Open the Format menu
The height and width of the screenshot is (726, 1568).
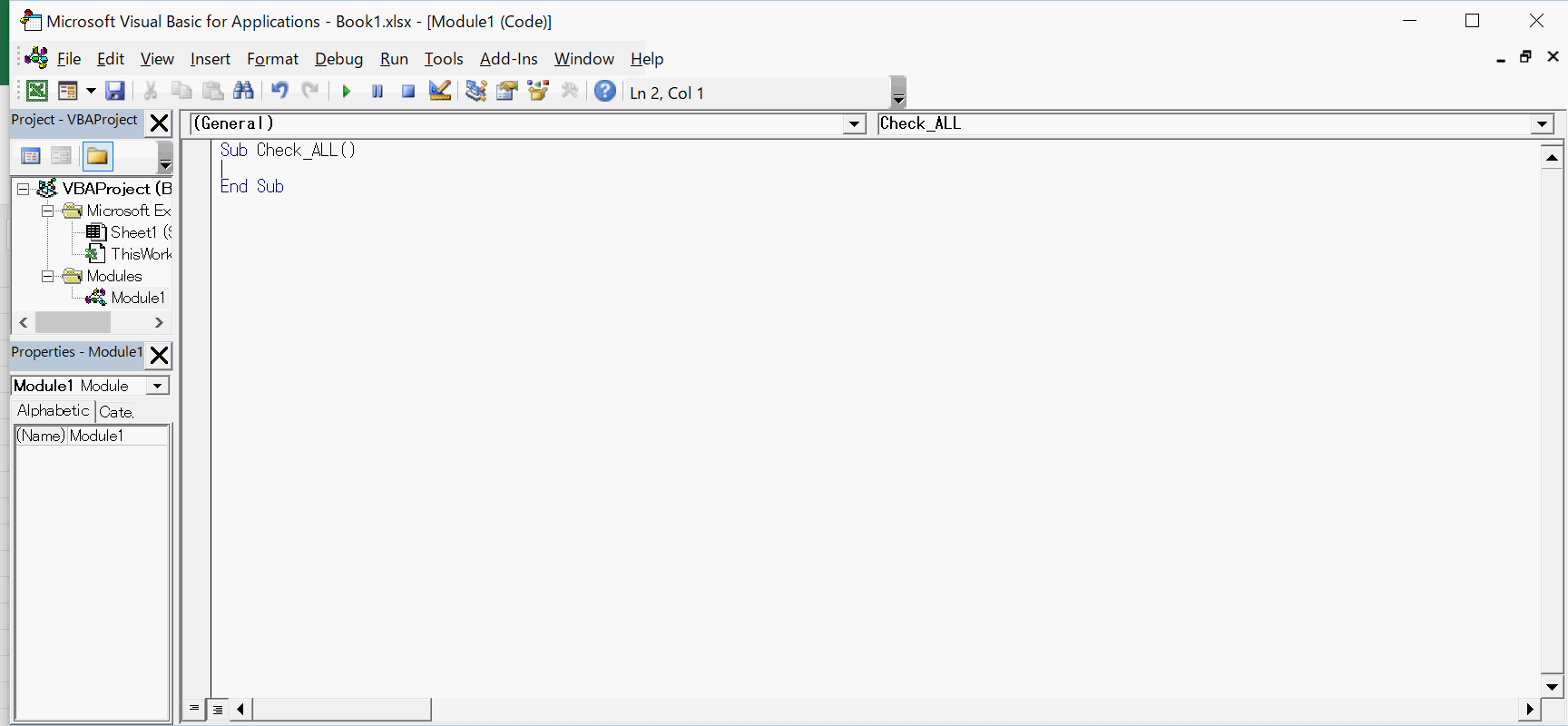point(272,59)
